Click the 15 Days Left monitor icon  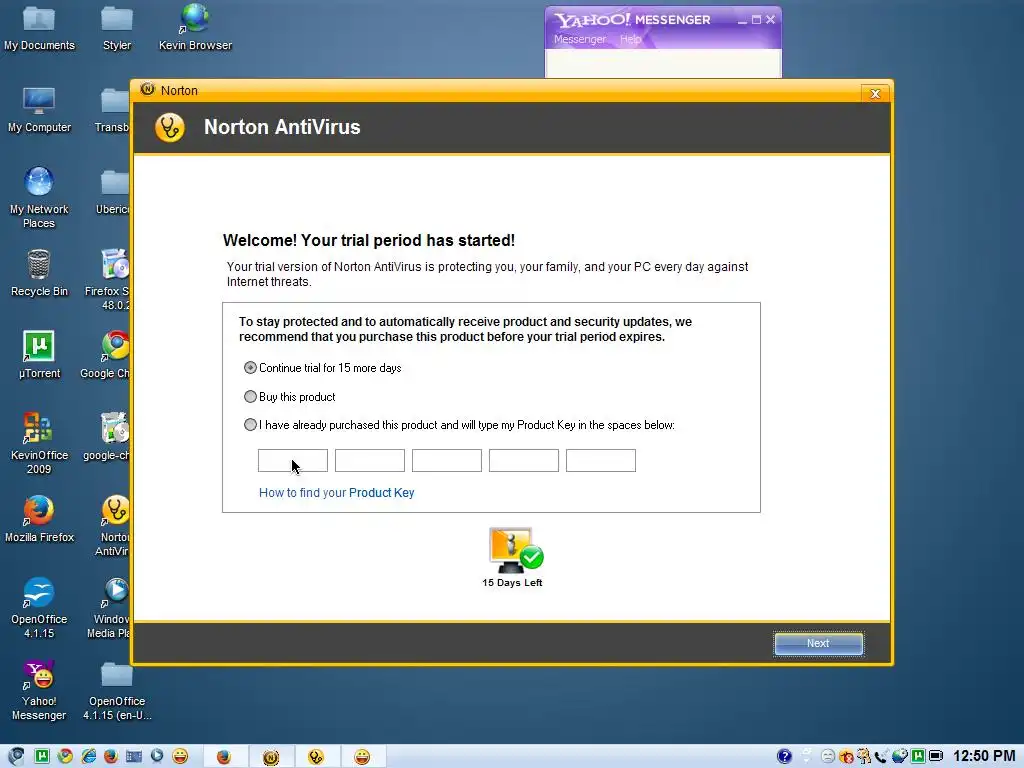pyautogui.click(x=515, y=551)
